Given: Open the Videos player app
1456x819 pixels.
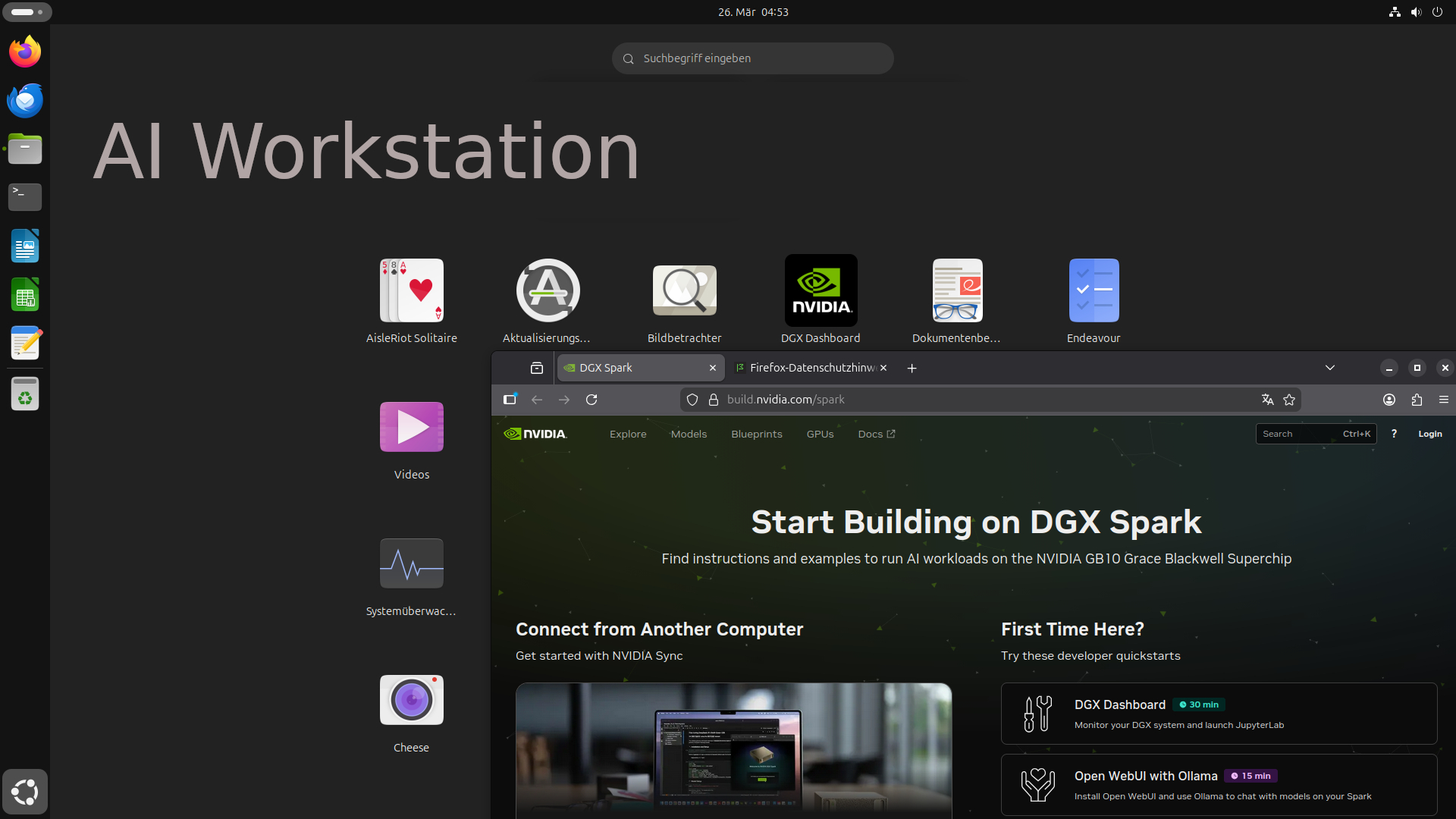Looking at the screenshot, I should [x=412, y=440].
